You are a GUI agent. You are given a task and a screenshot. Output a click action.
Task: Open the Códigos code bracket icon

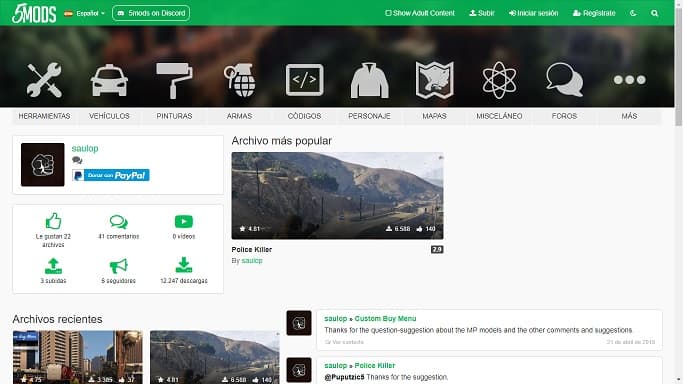(304, 80)
